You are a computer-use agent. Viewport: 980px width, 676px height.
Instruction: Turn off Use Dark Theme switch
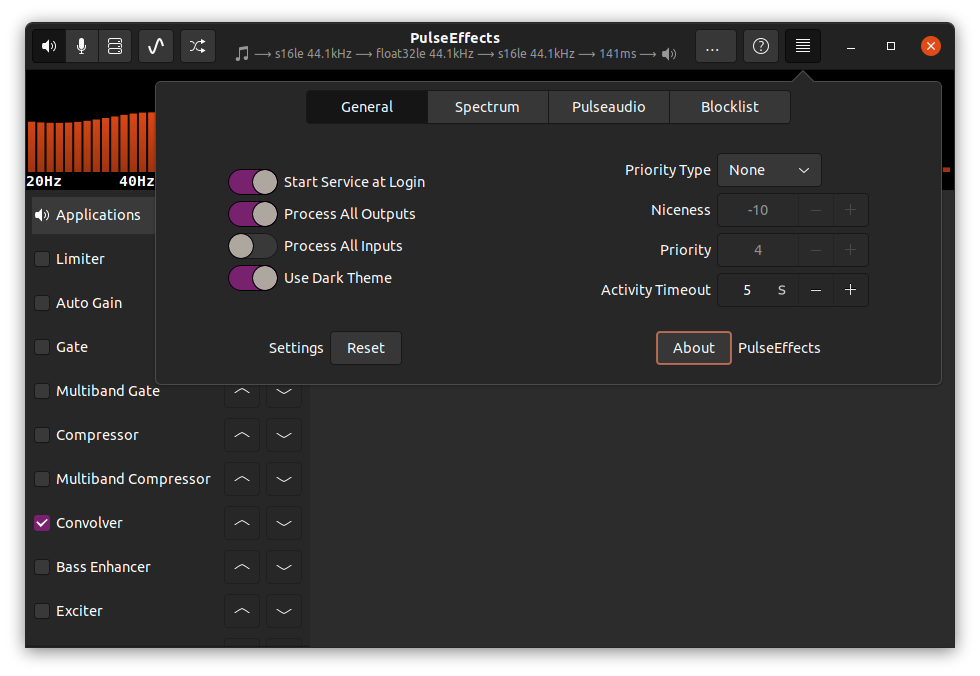click(252, 278)
